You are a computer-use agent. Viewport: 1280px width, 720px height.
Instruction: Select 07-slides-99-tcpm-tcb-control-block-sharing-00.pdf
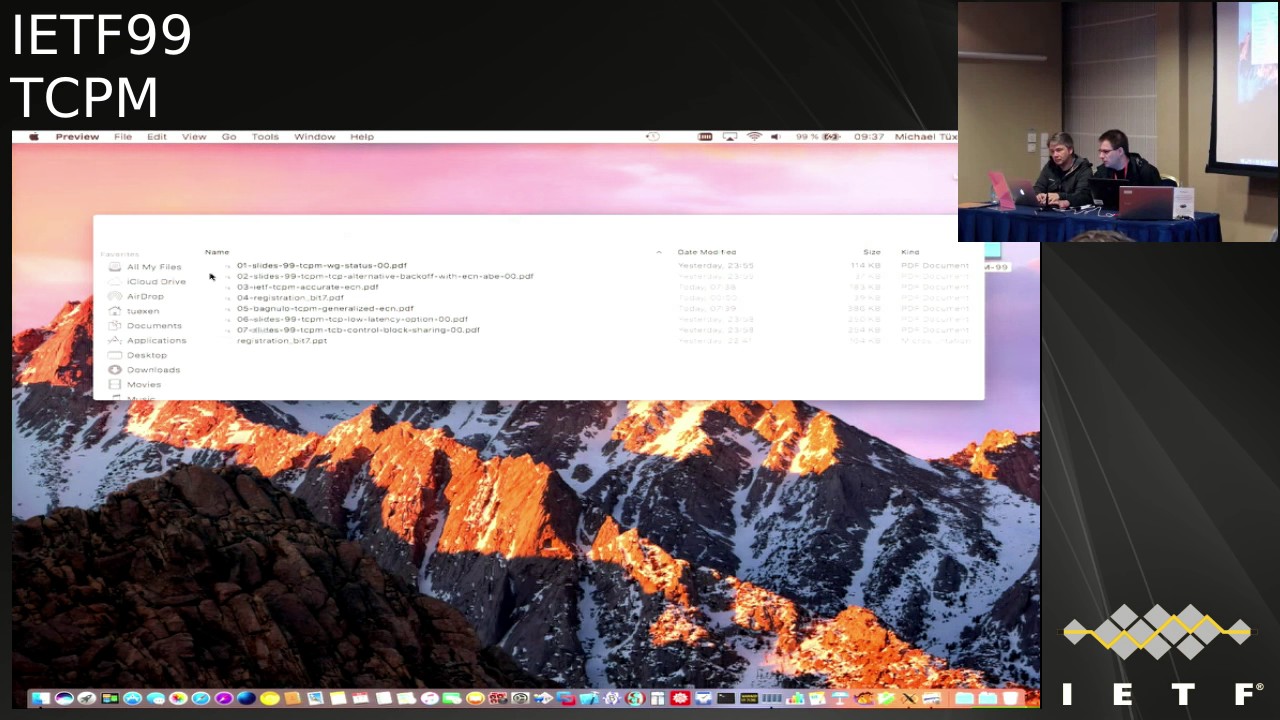pos(358,330)
